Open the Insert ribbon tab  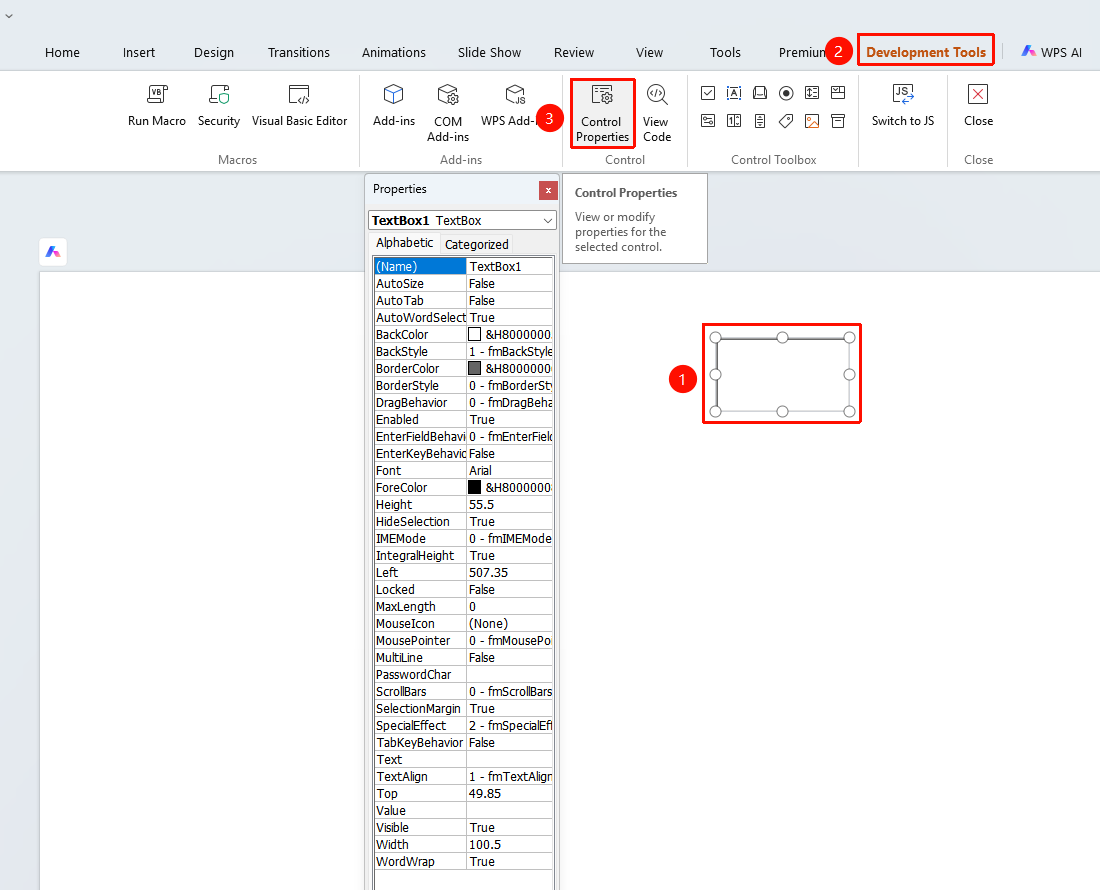[139, 53]
